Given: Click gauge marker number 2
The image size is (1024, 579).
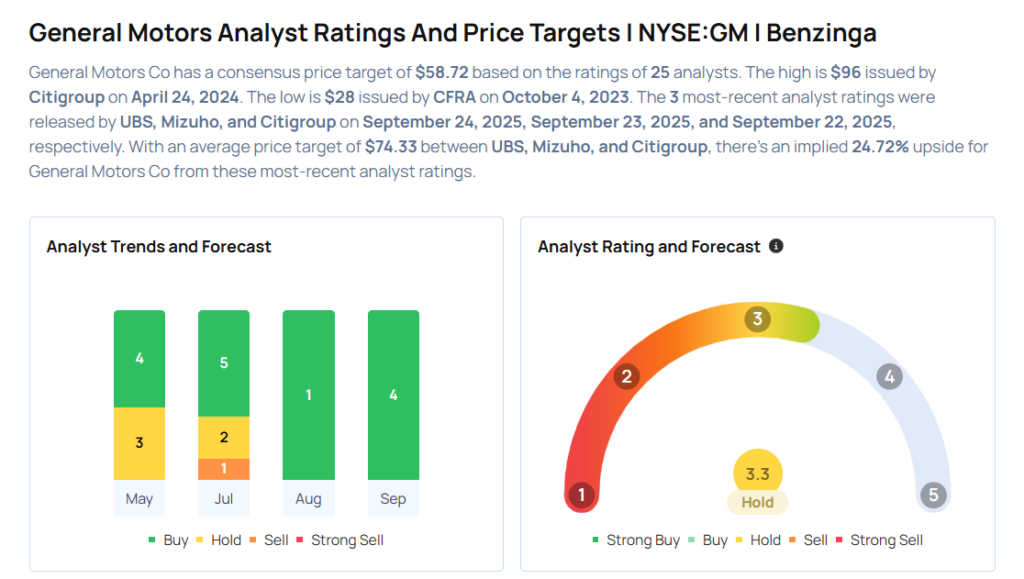Looking at the screenshot, I should click(627, 377).
